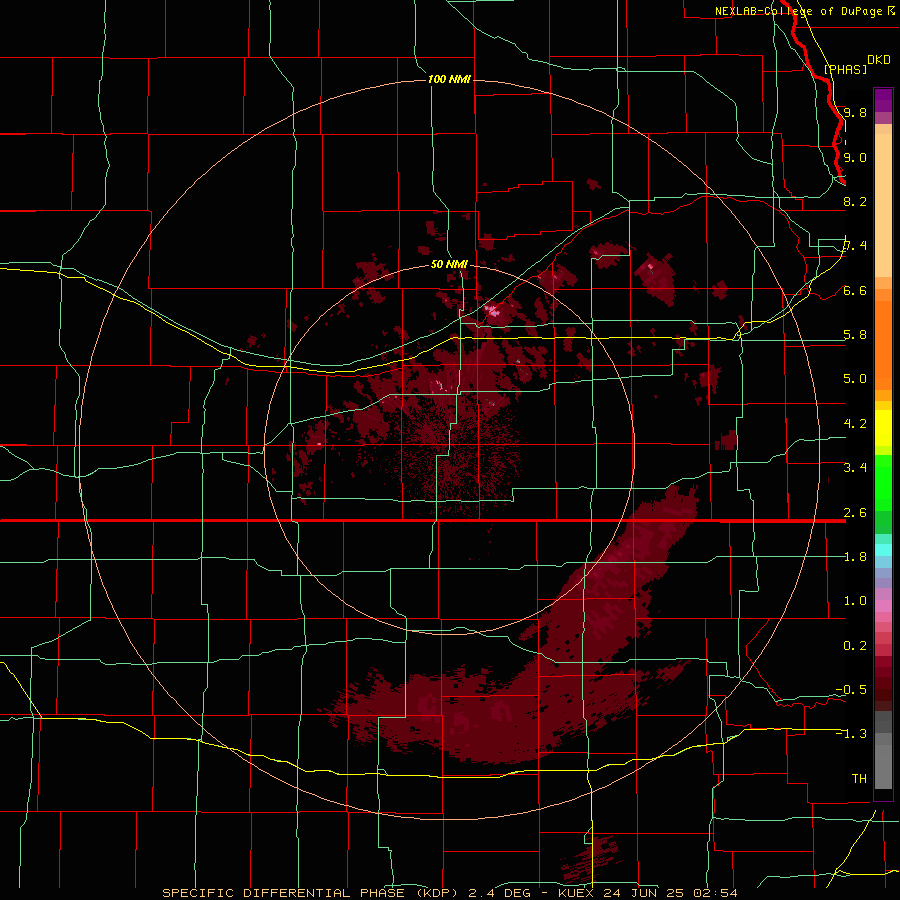
Task: Pick the gray section of the color bar
Action: 883,750
